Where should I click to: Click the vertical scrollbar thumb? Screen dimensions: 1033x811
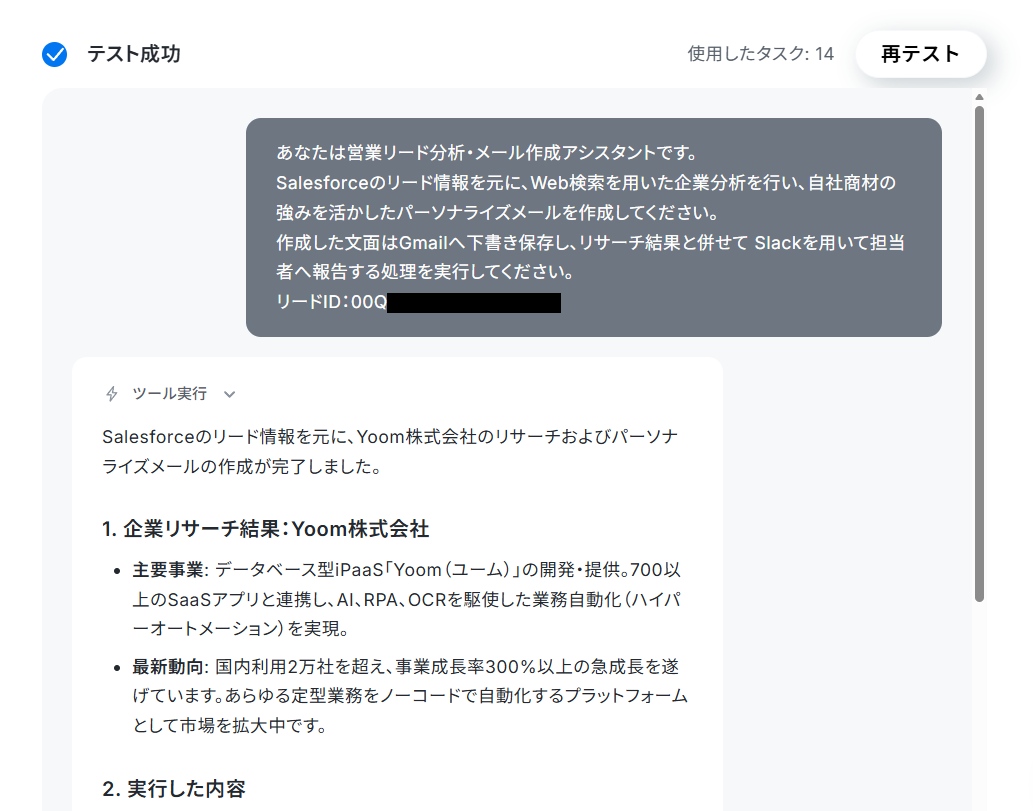[980, 354]
